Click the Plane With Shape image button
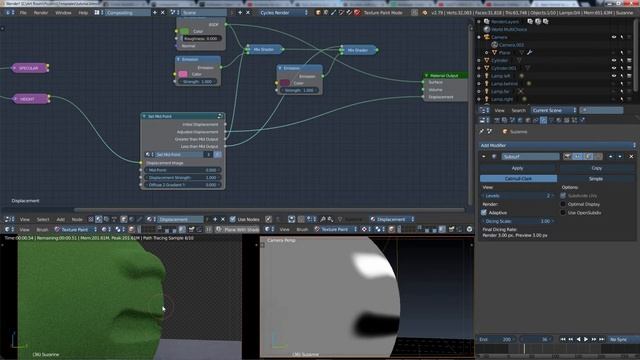 [x=238, y=229]
